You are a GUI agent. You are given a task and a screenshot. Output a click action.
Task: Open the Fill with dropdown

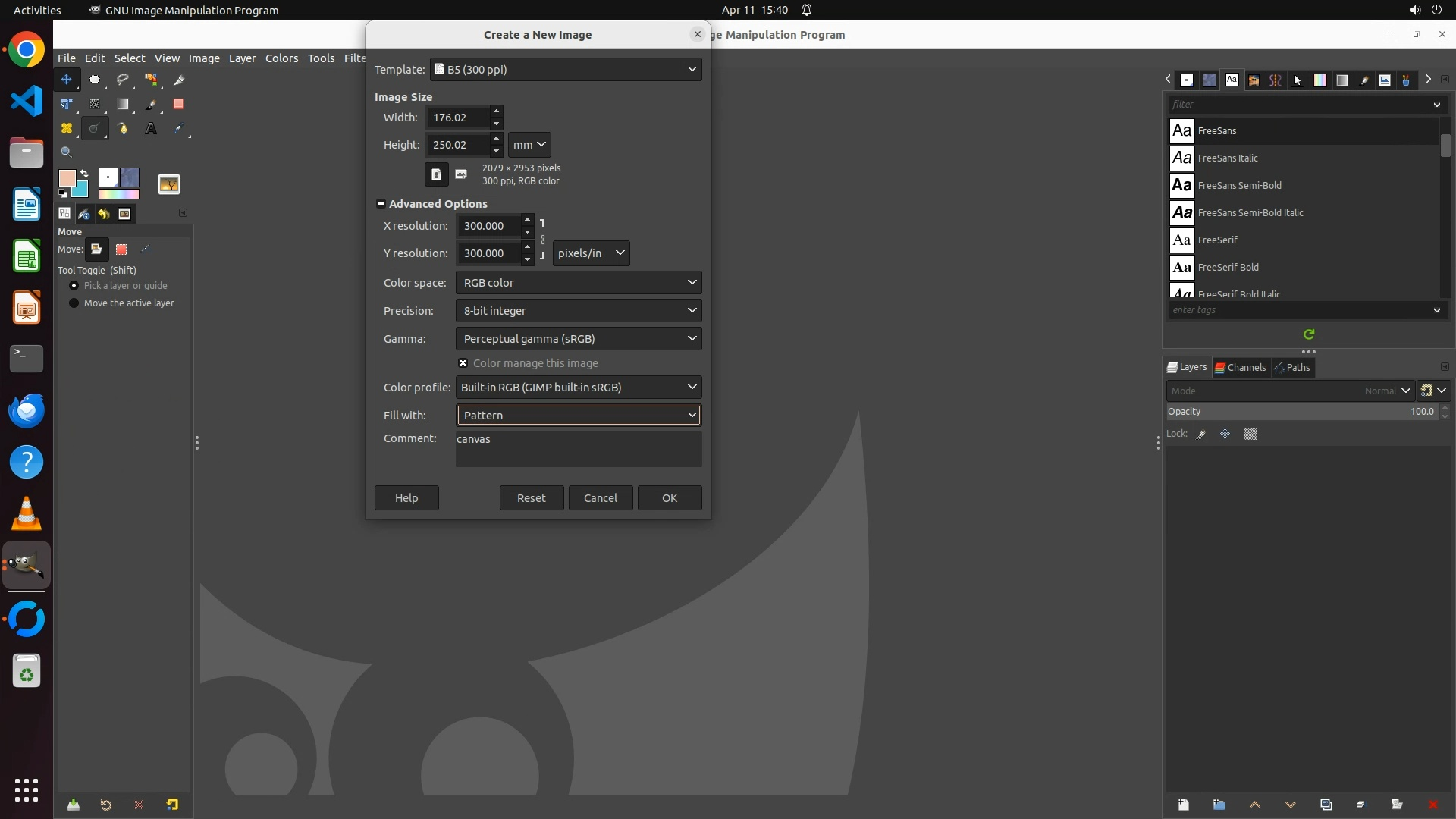[578, 416]
